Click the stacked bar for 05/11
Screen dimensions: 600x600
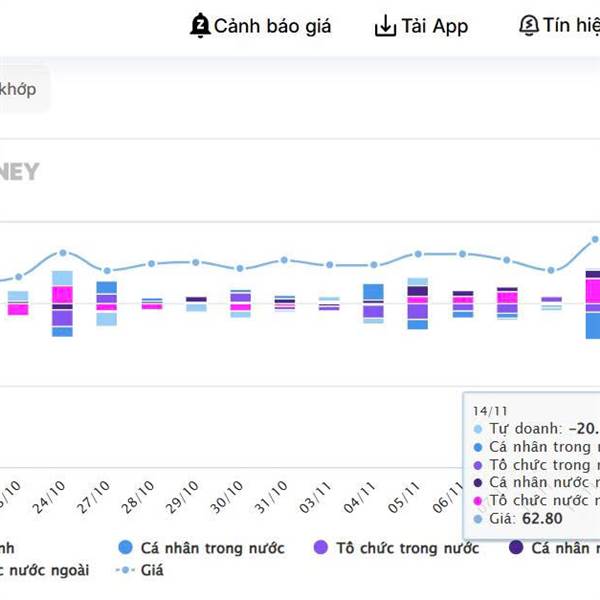(x=418, y=303)
